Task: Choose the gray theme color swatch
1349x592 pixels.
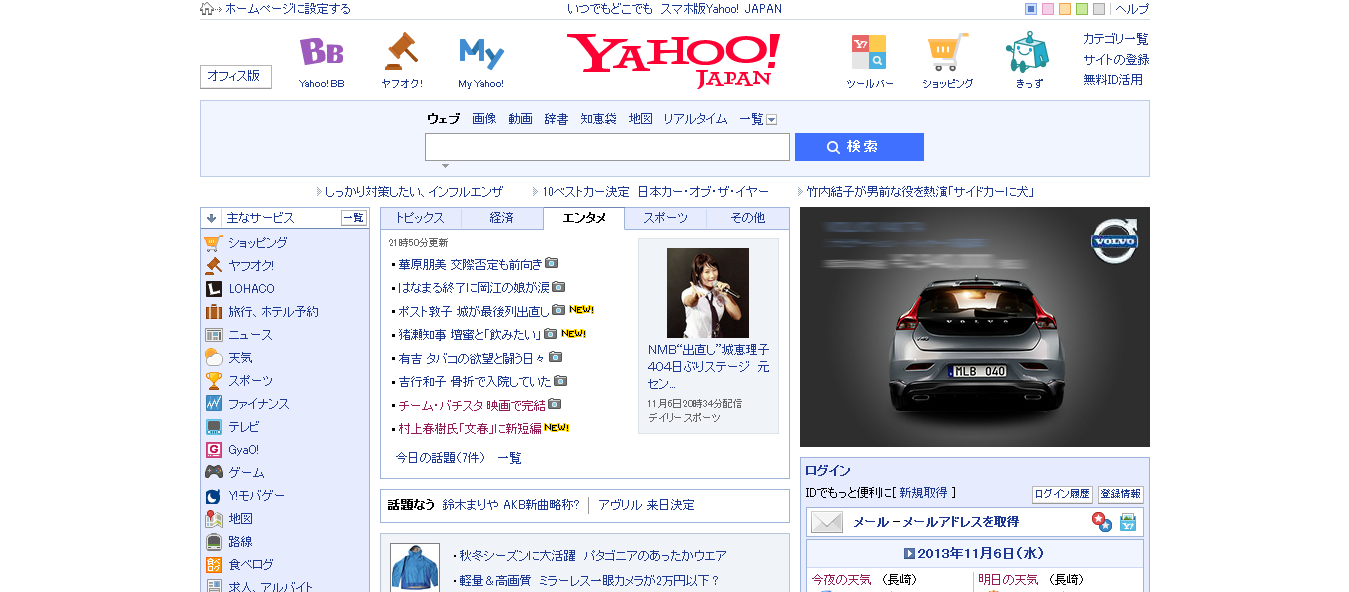Action: click(x=1099, y=9)
